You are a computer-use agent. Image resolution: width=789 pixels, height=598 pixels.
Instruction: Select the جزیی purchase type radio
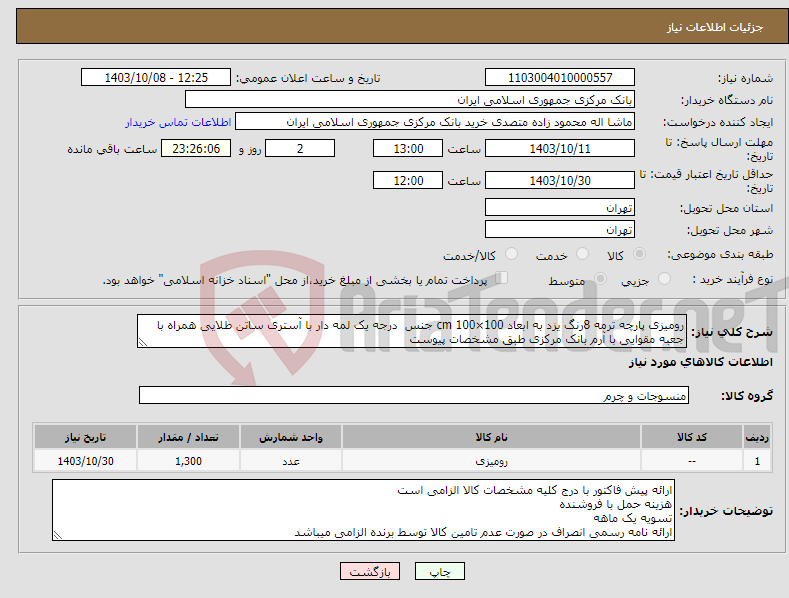[x=664, y=279]
